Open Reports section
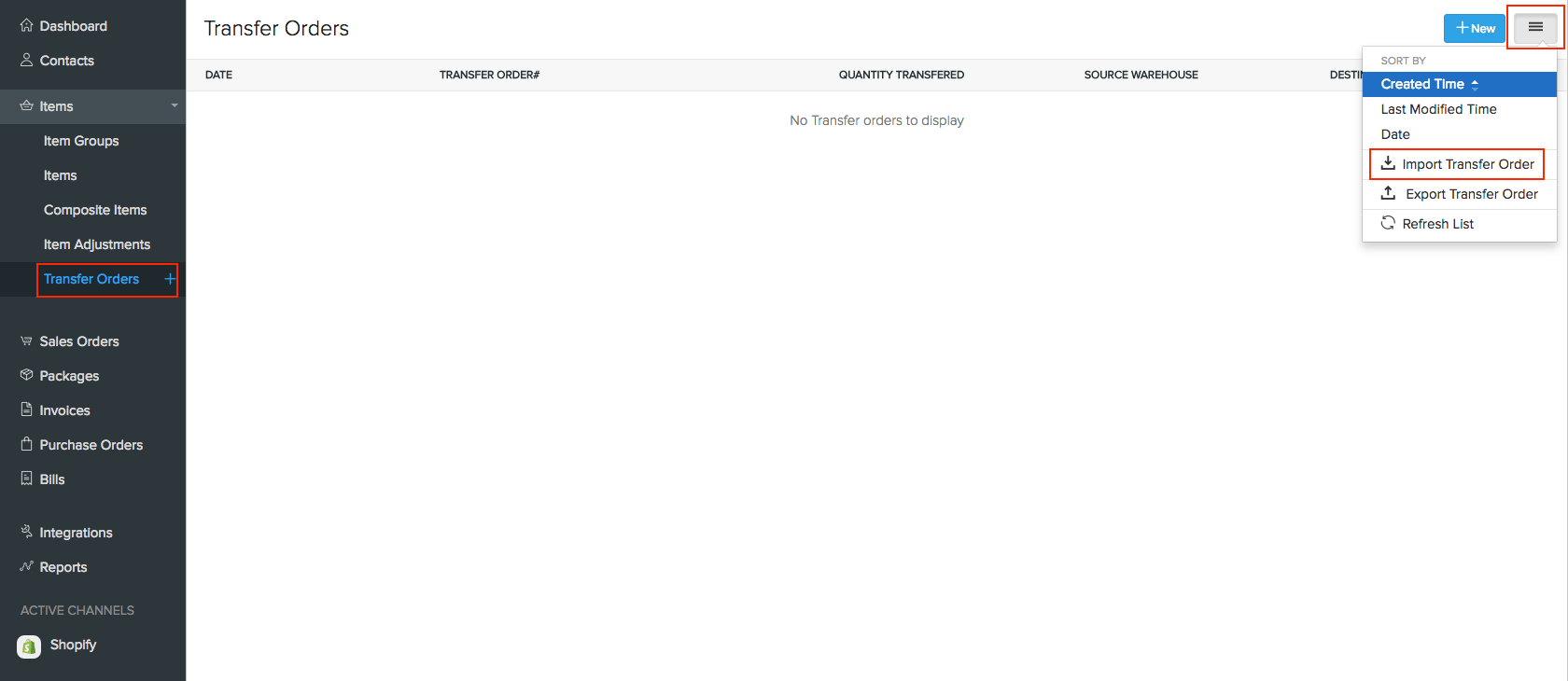The width and height of the screenshot is (1568, 681). 63,567
